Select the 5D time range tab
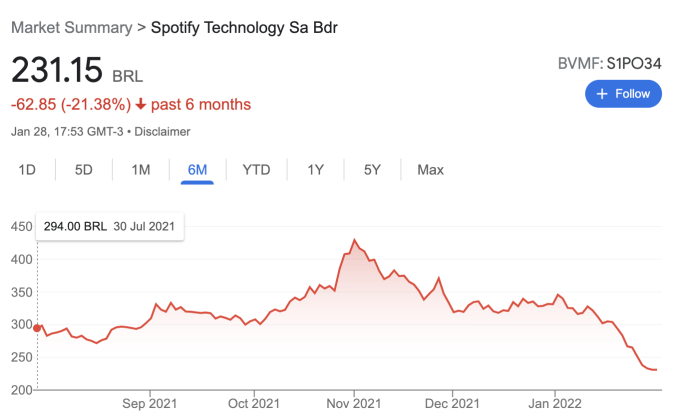698x418 pixels. click(83, 170)
